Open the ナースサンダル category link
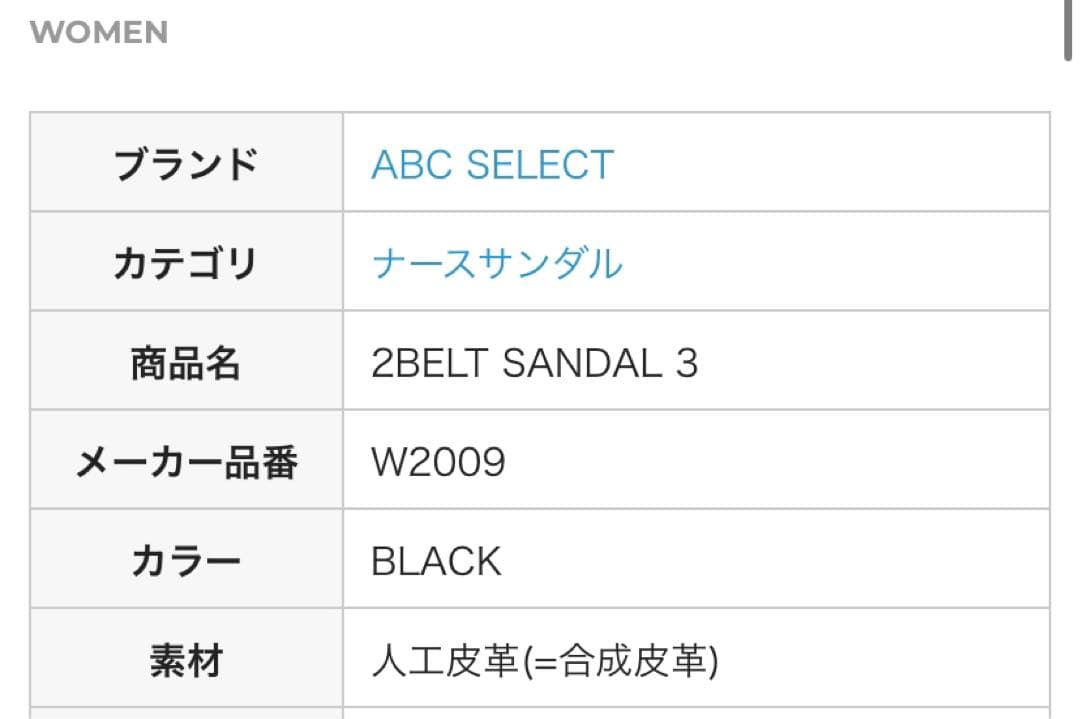The height and width of the screenshot is (719, 1080). [x=497, y=263]
